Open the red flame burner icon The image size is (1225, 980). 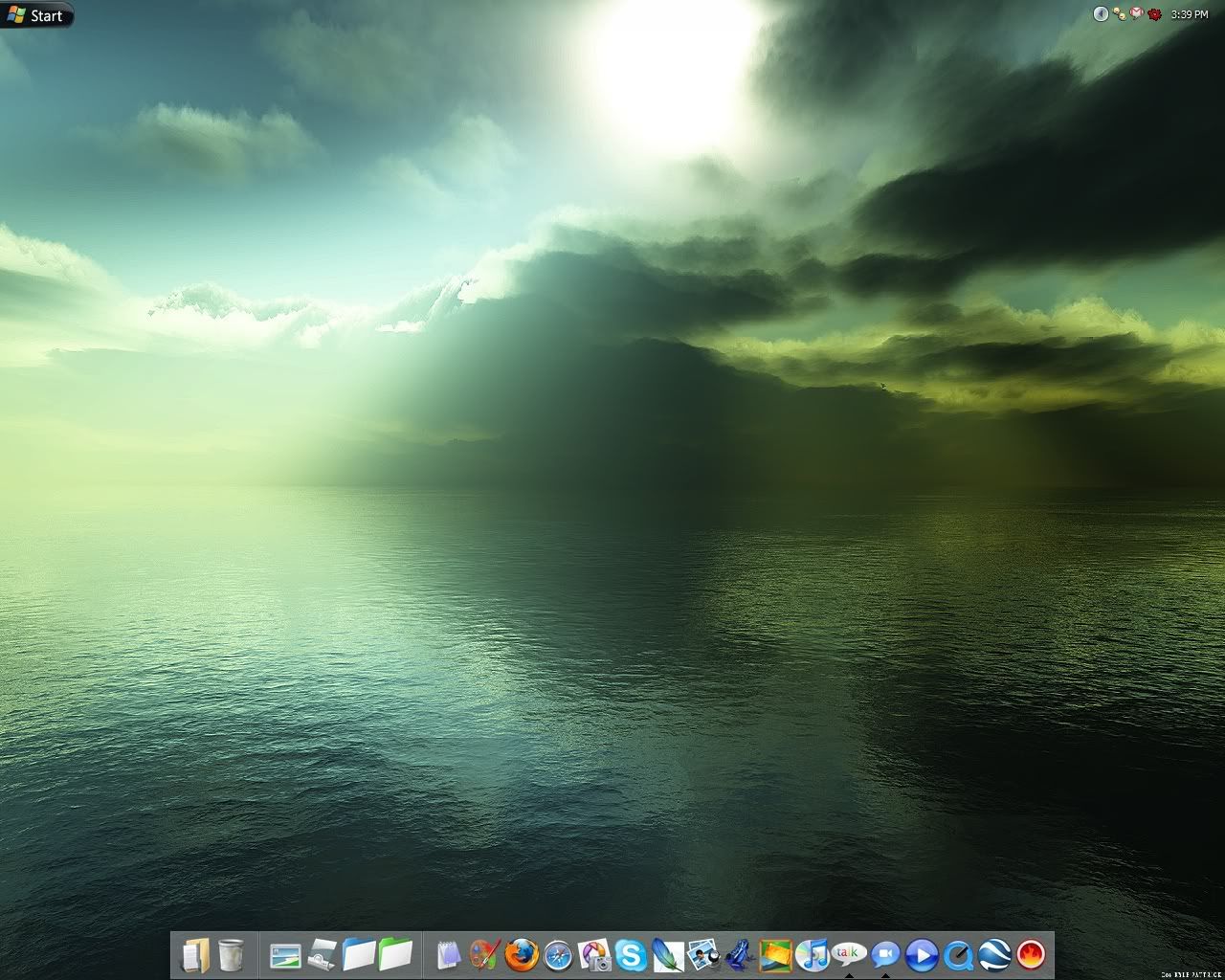click(1031, 955)
